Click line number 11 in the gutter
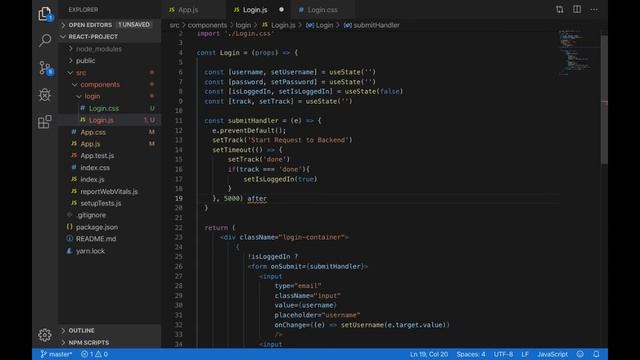640x360 pixels. [179, 121]
